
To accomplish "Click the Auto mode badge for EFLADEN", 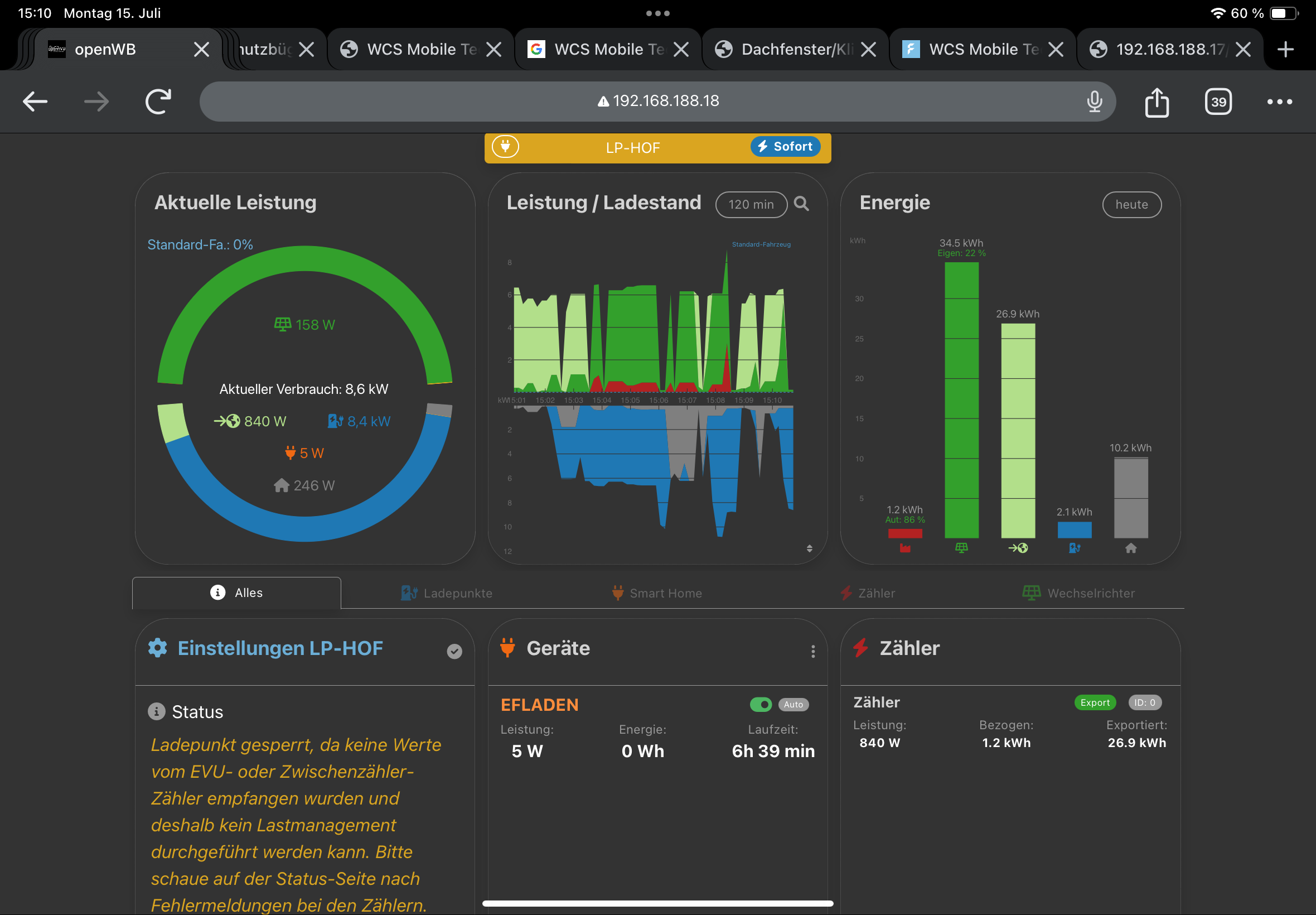I will [x=794, y=705].
